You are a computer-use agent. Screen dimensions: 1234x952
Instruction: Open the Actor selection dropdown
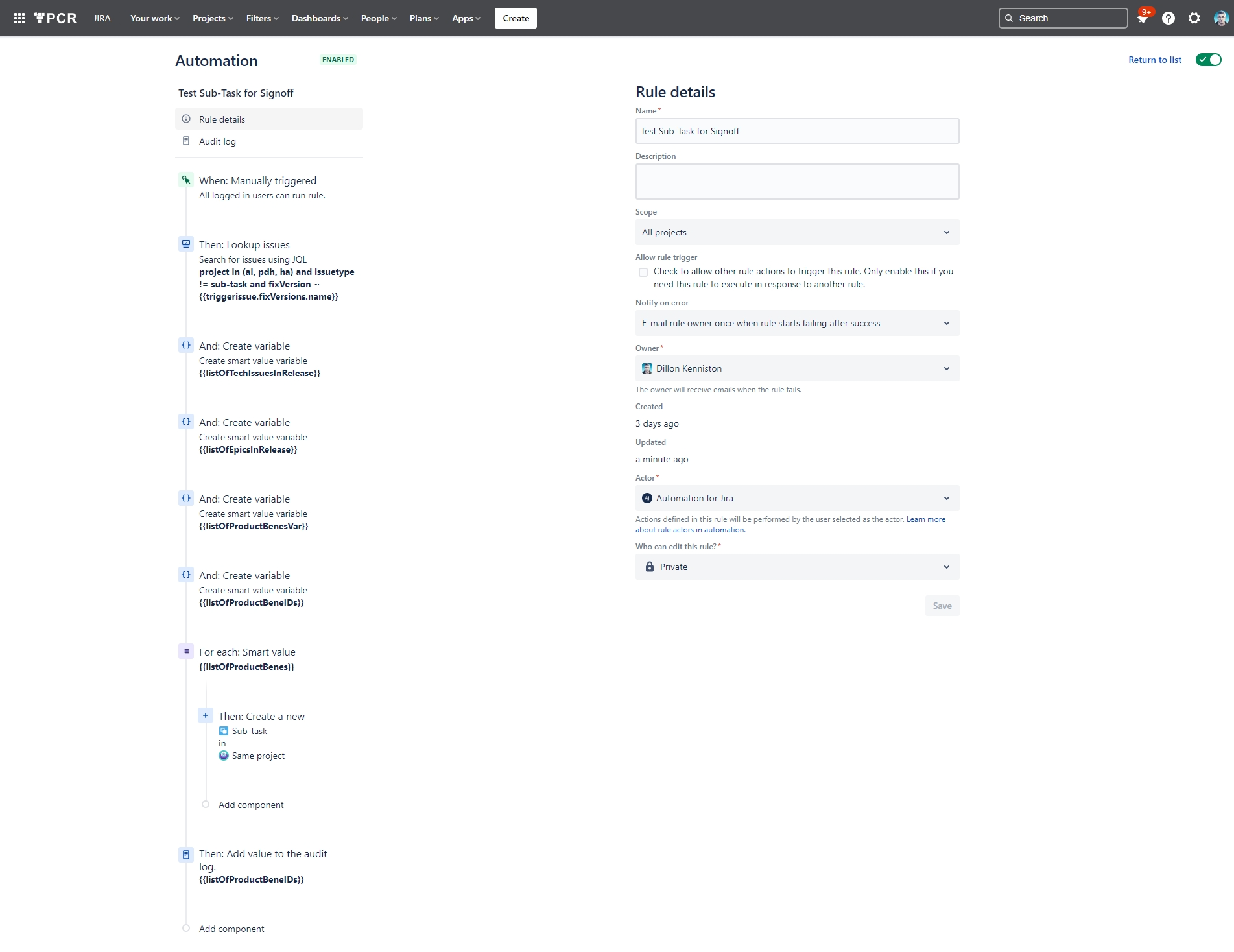pyautogui.click(x=796, y=497)
